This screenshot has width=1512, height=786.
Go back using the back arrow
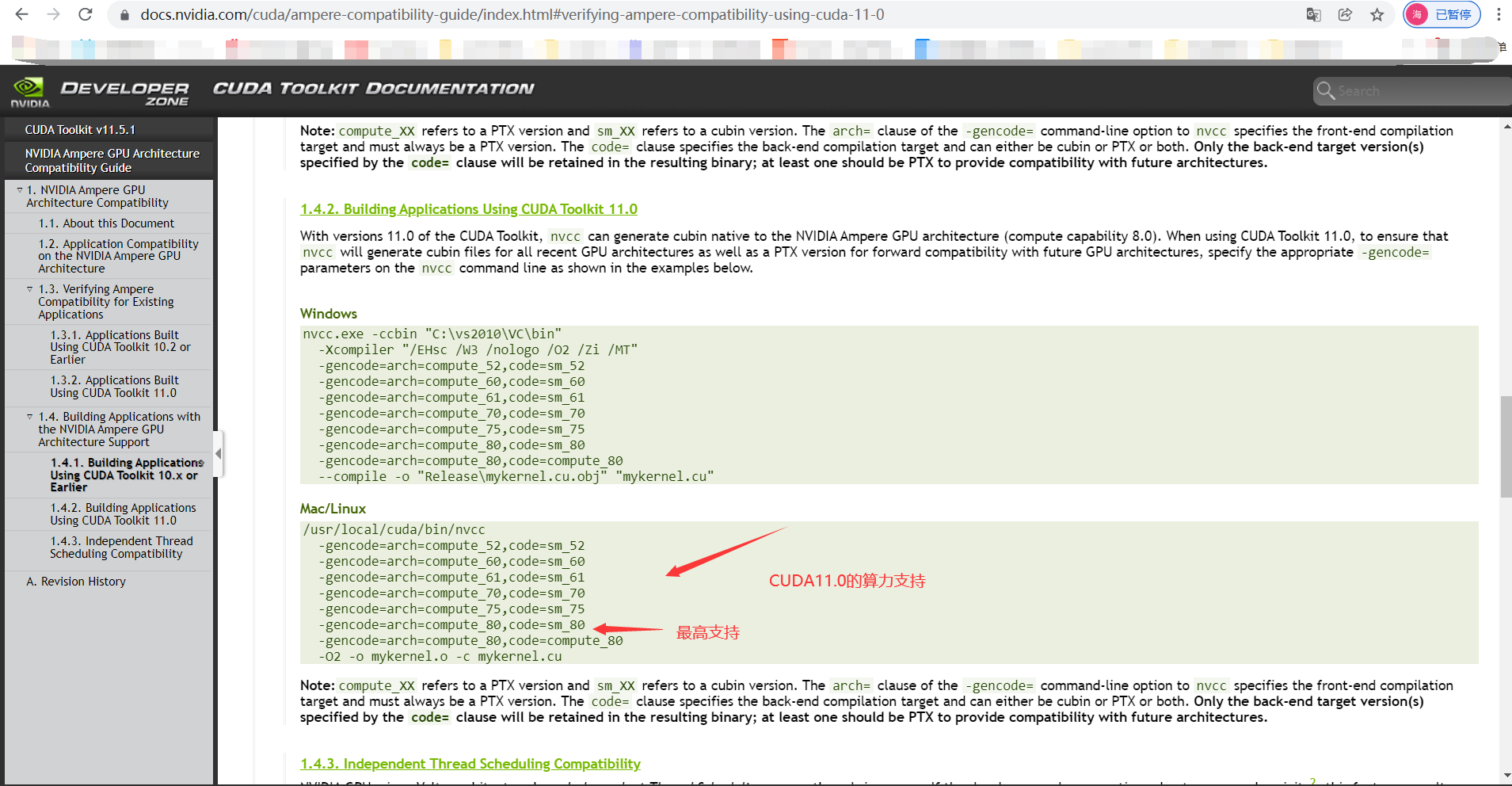point(21,13)
